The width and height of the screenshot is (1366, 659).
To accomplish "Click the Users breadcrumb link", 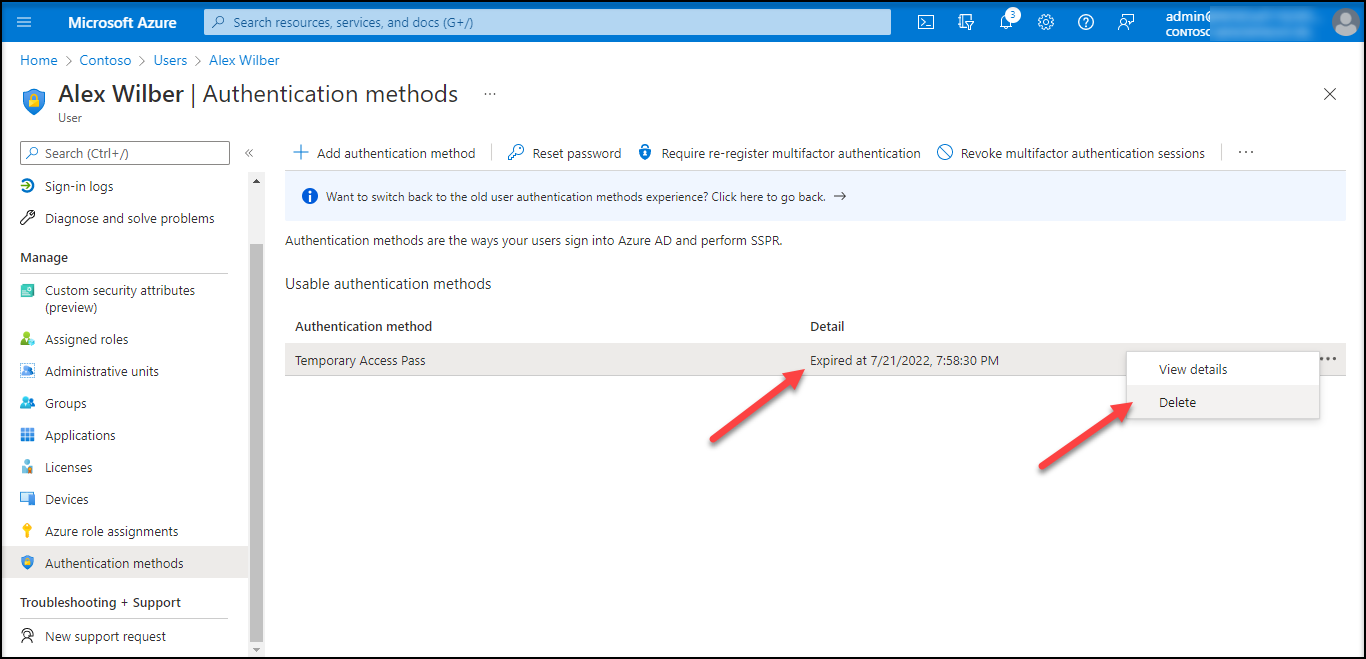I will click(x=170, y=60).
